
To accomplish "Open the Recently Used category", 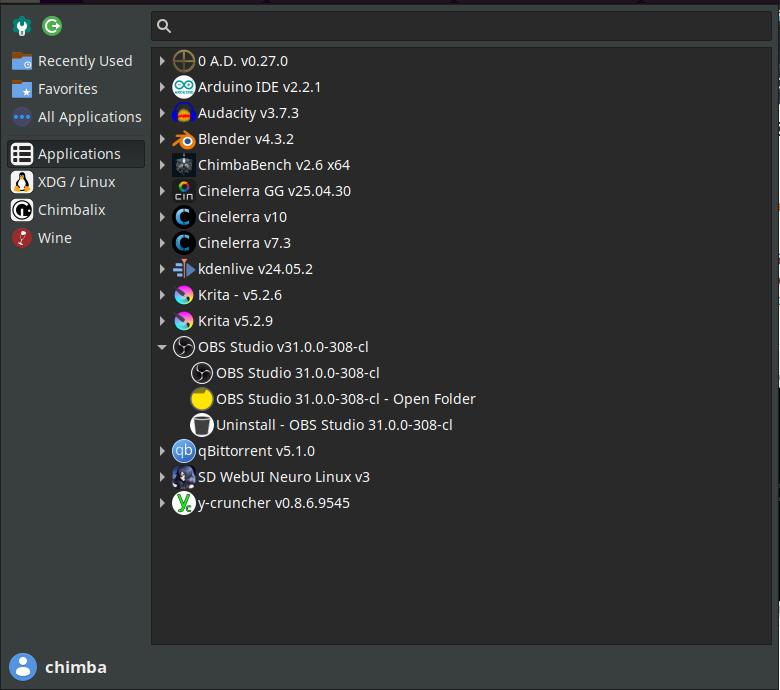I will pyautogui.click(x=76, y=61).
